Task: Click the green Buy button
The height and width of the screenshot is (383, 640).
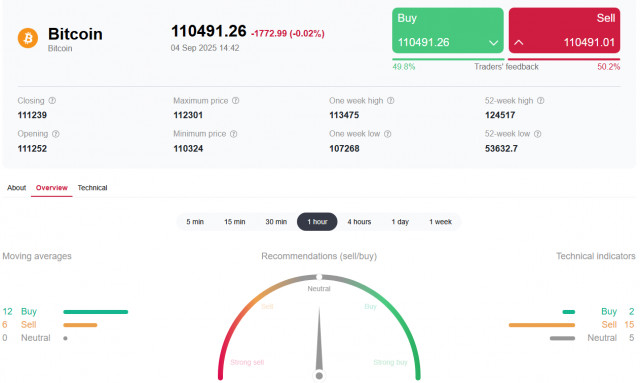Action: point(448,31)
